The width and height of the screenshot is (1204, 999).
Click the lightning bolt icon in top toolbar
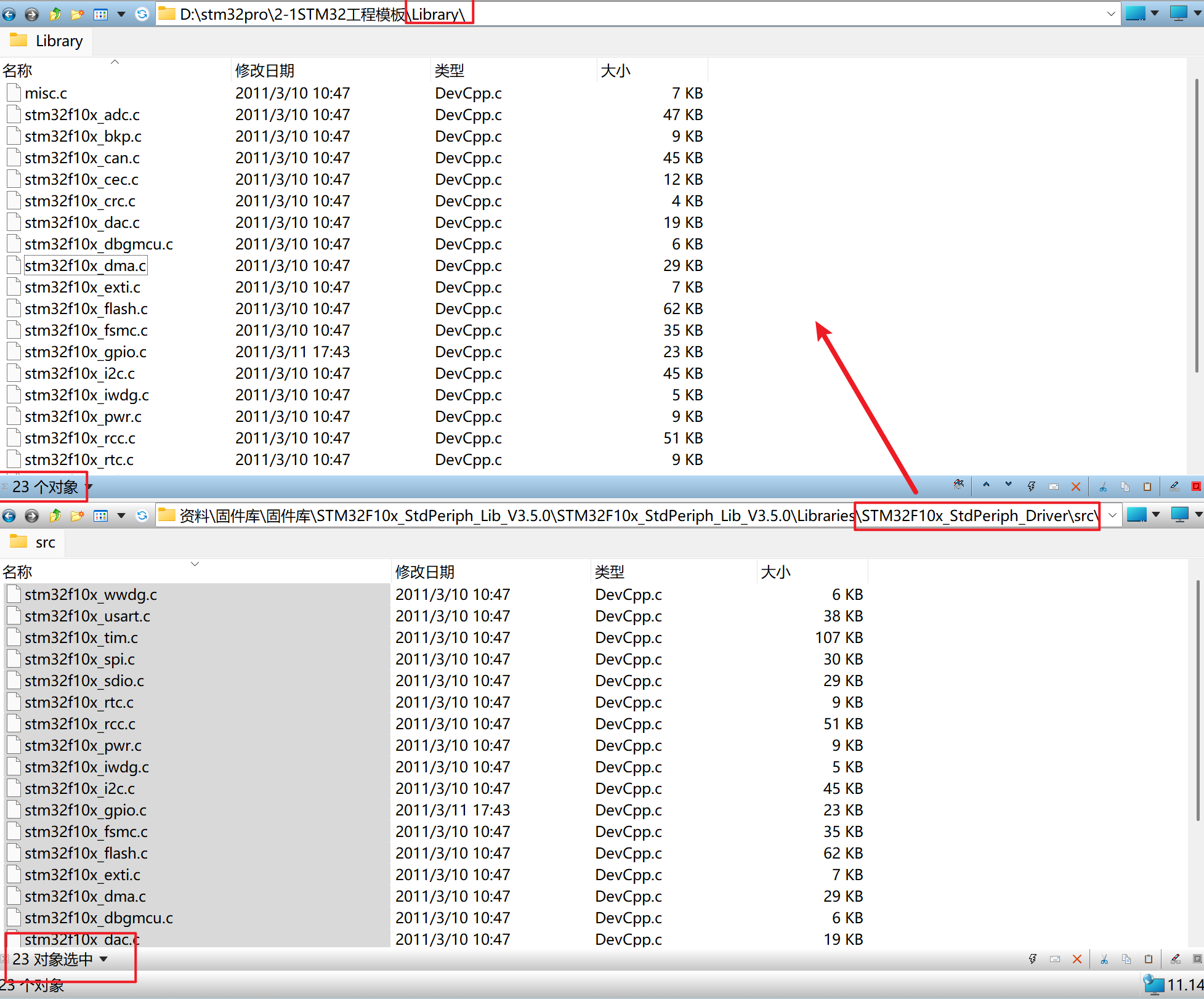point(1031,487)
